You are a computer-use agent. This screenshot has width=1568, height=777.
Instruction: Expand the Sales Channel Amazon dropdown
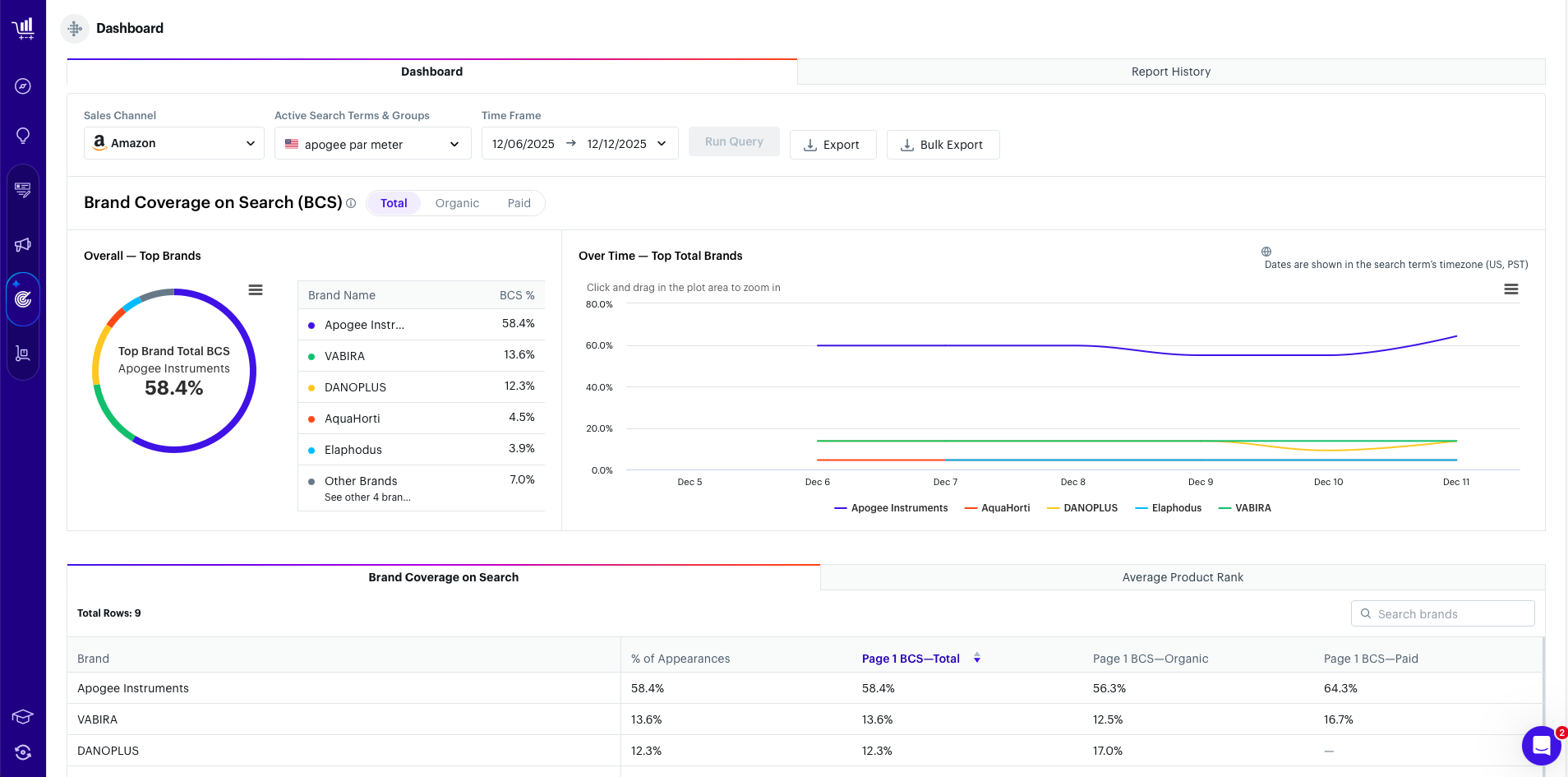[x=173, y=143]
